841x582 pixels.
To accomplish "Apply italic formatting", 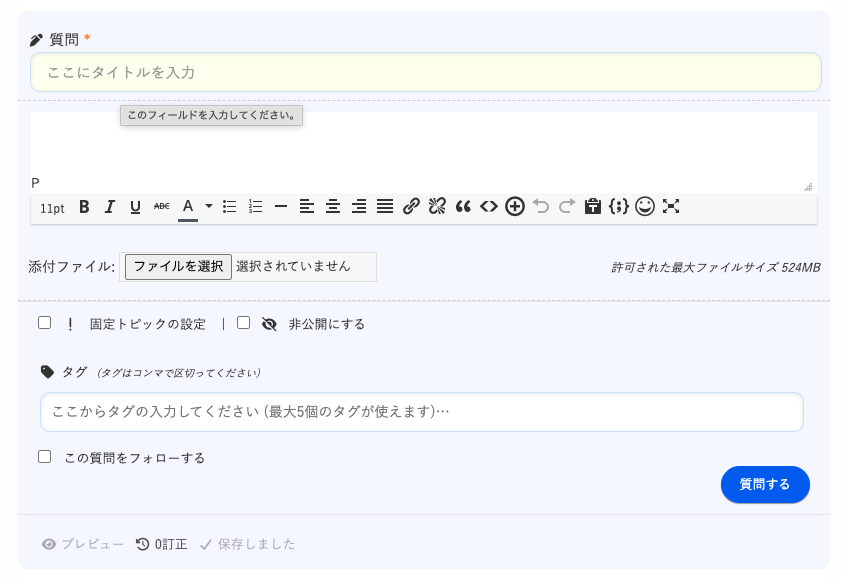I will coord(110,207).
